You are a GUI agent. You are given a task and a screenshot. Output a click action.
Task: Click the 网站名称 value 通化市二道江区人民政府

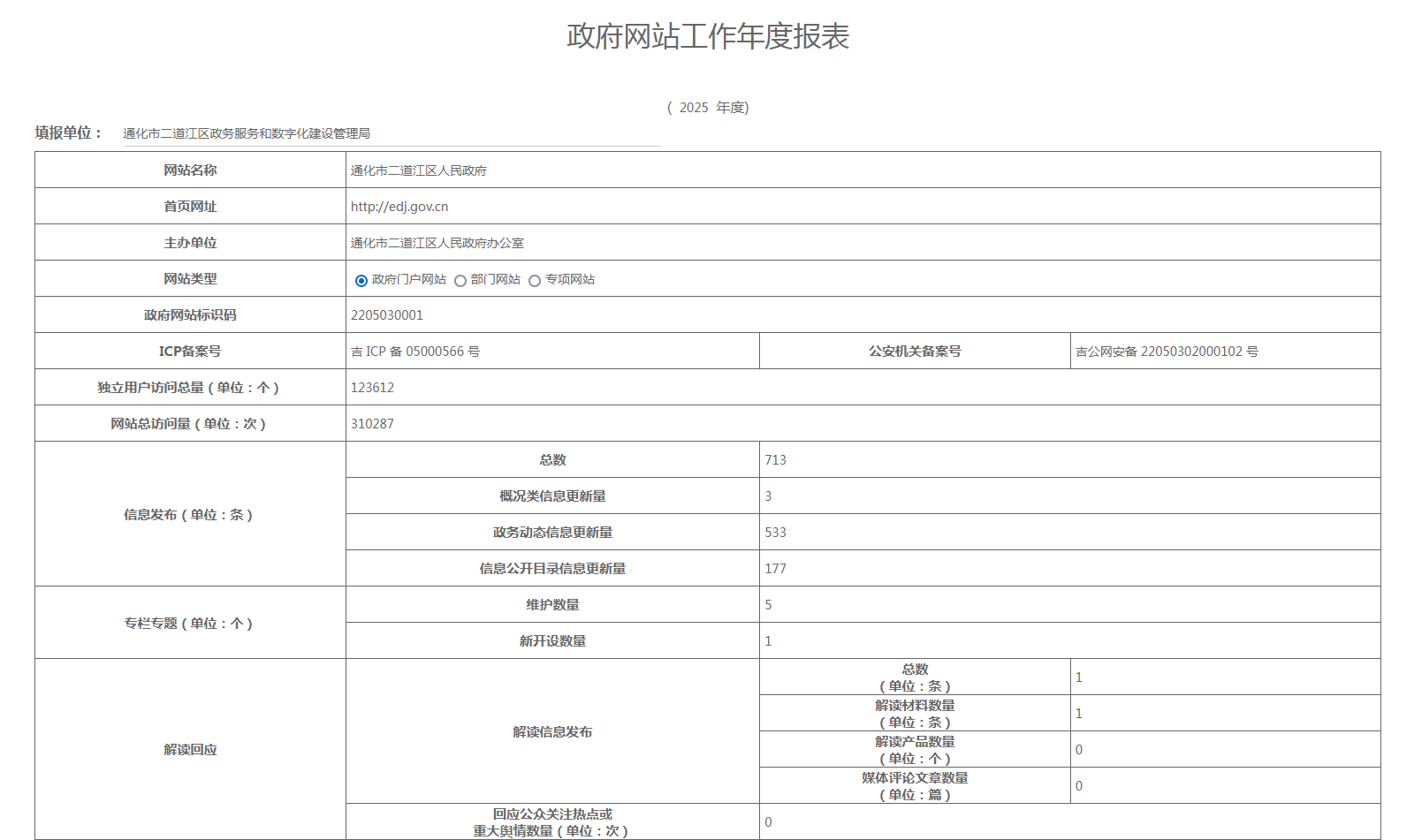point(419,170)
